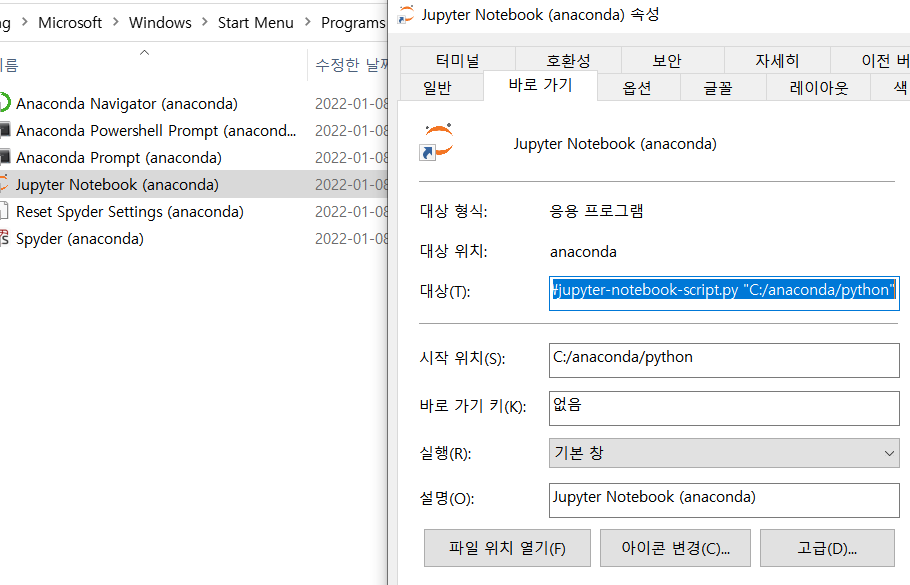Image resolution: width=910 pixels, height=585 pixels.
Task: Click the 고급(D)... button
Action: tap(827, 548)
